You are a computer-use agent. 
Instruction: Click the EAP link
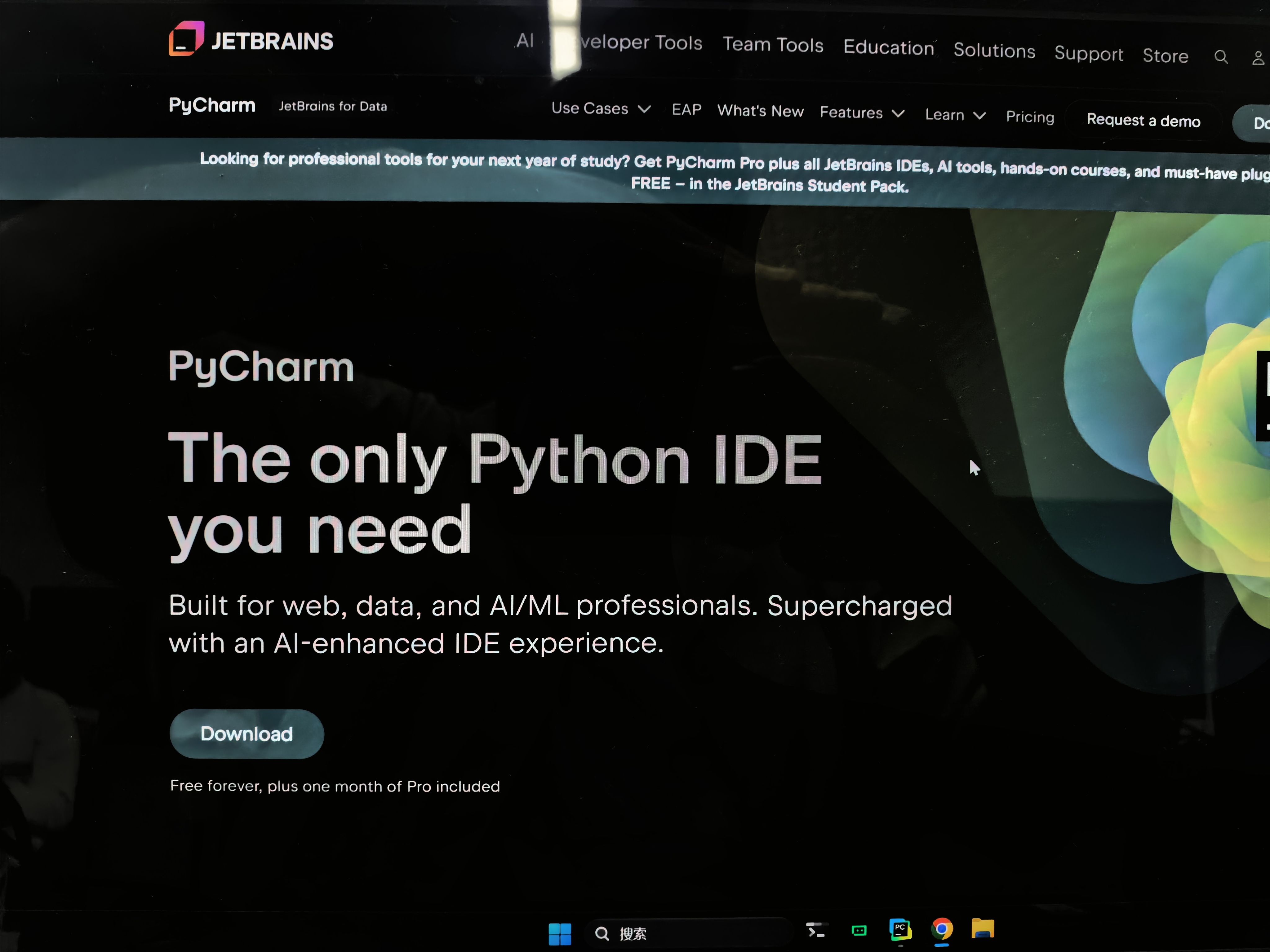click(687, 110)
